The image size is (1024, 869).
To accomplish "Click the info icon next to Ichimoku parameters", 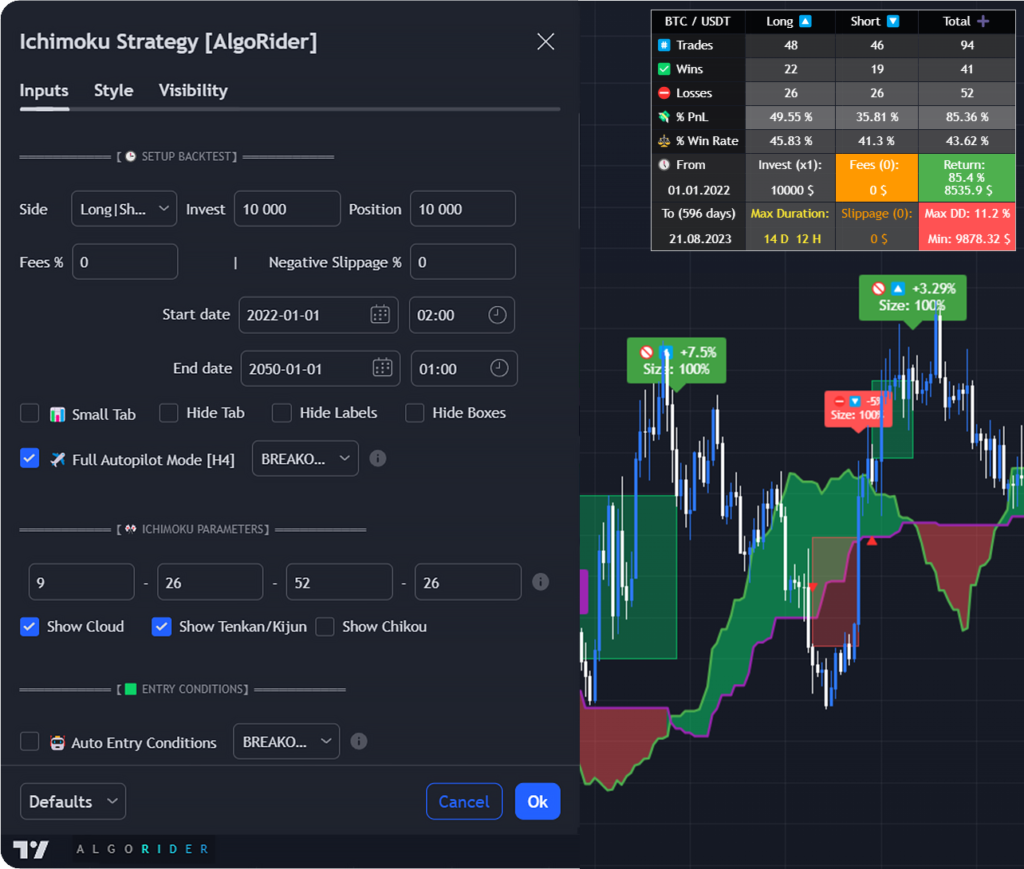I will click(540, 581).
